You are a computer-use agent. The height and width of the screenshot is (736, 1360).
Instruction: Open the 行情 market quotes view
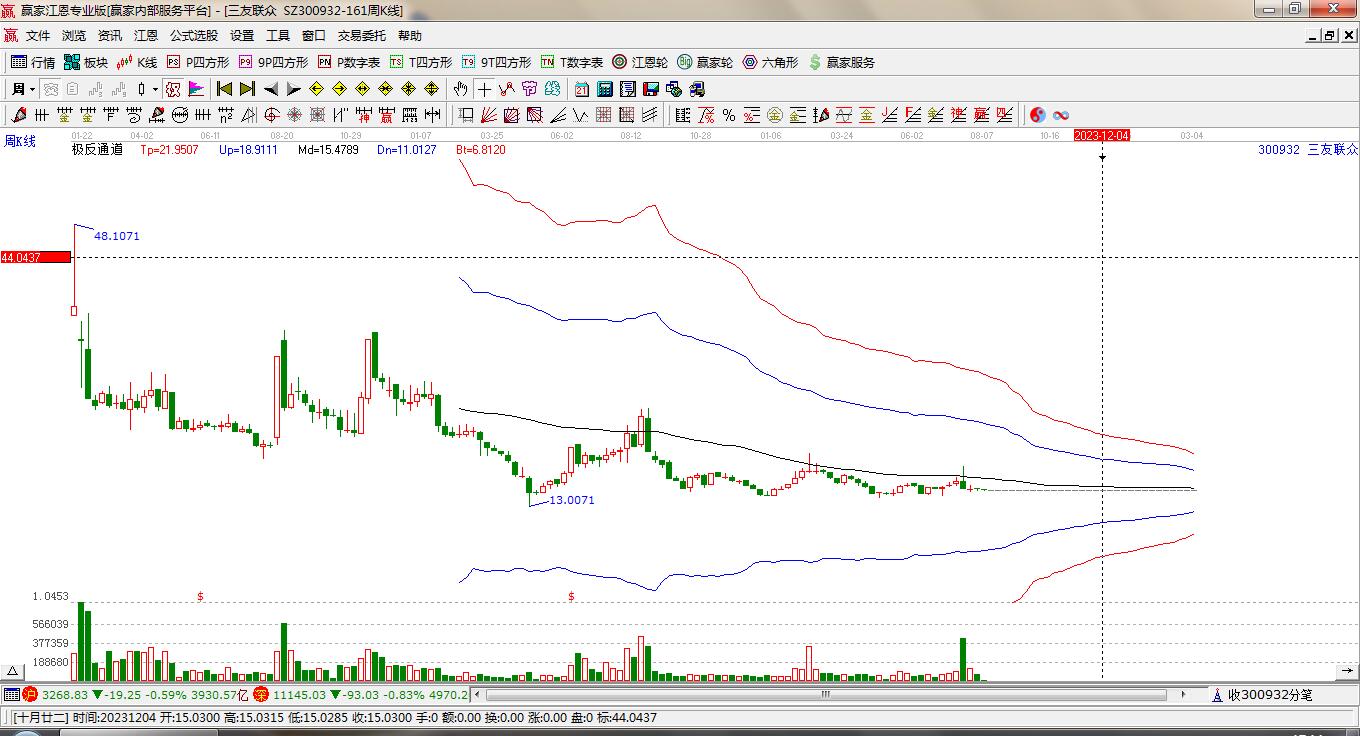(32, 62)
